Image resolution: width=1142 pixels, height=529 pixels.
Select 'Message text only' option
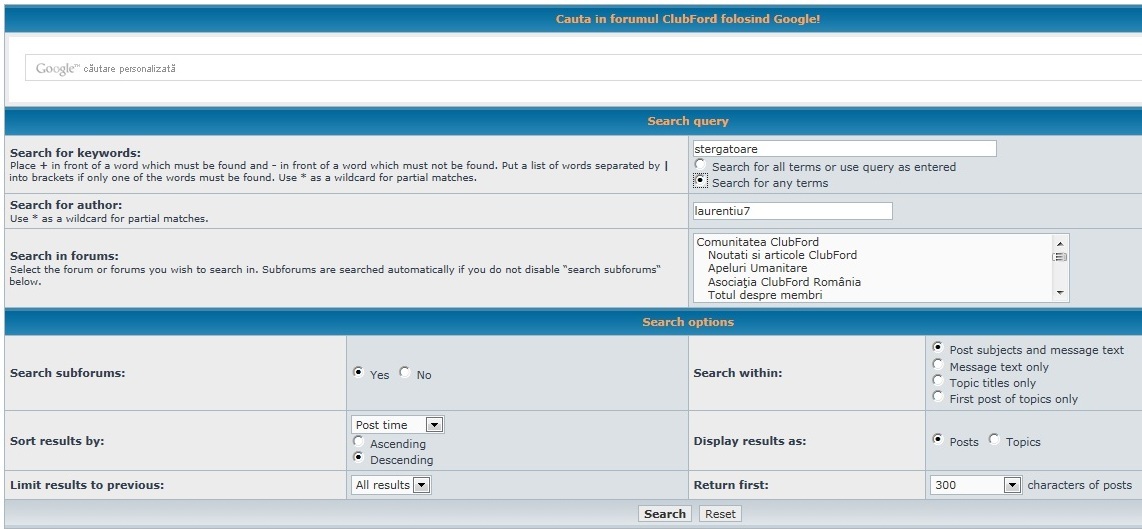(937, 365)
